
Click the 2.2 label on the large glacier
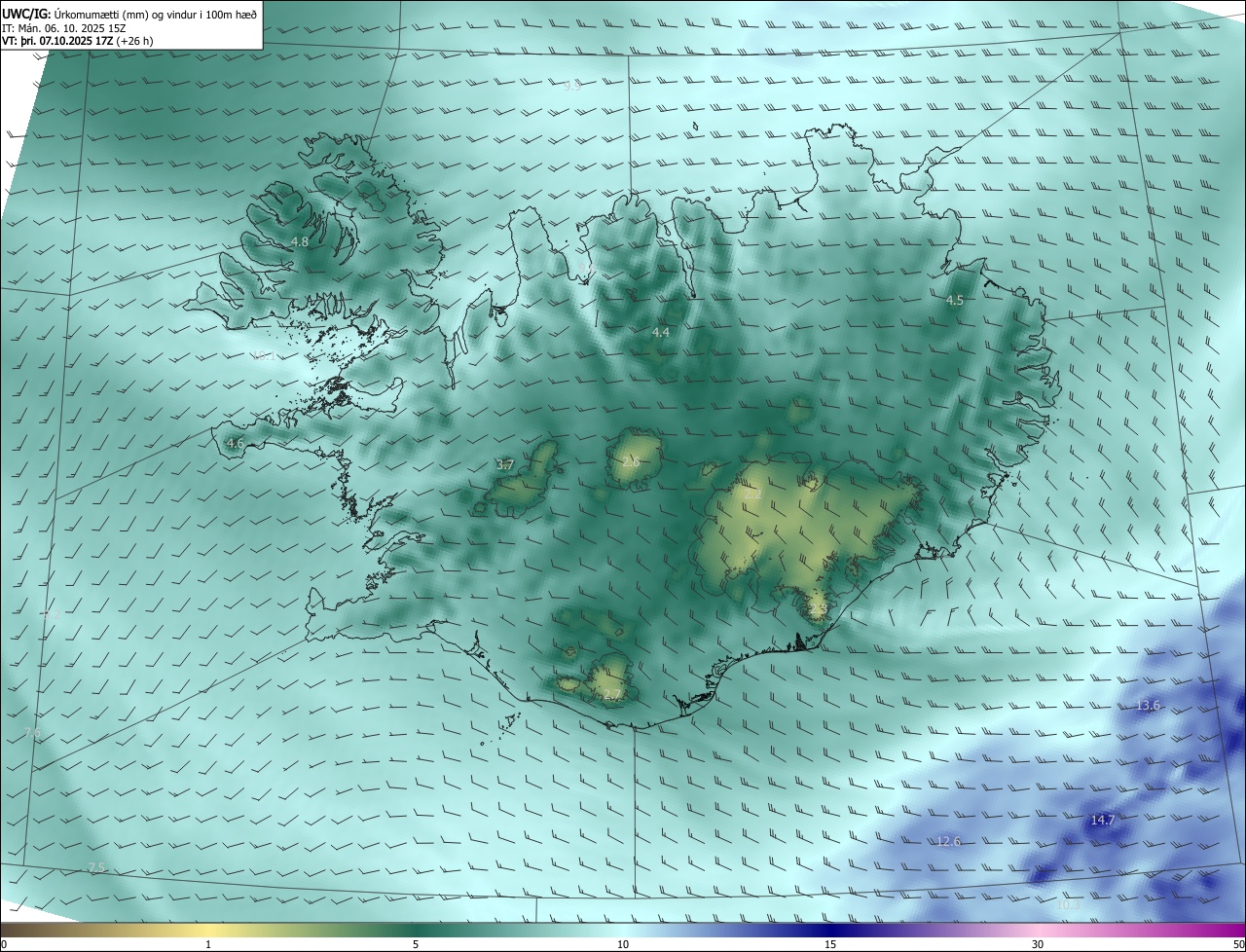pos(752,494)
